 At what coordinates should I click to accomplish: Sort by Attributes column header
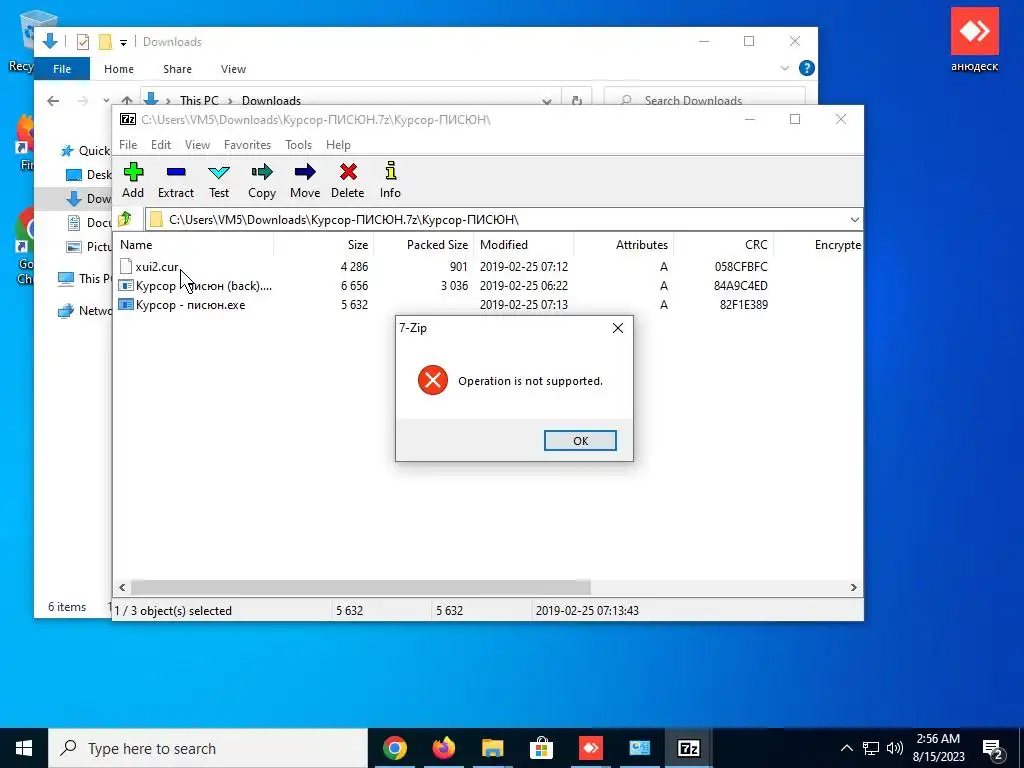pos(624,245)
